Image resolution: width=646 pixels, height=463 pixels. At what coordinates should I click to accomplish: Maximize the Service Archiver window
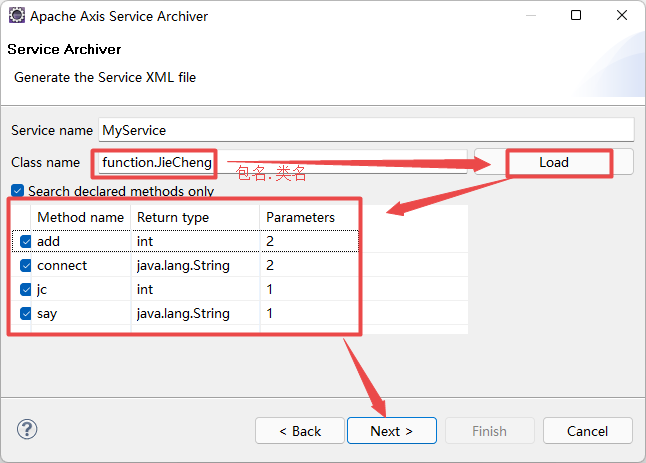pyautogui.click(x=576, y=15)
